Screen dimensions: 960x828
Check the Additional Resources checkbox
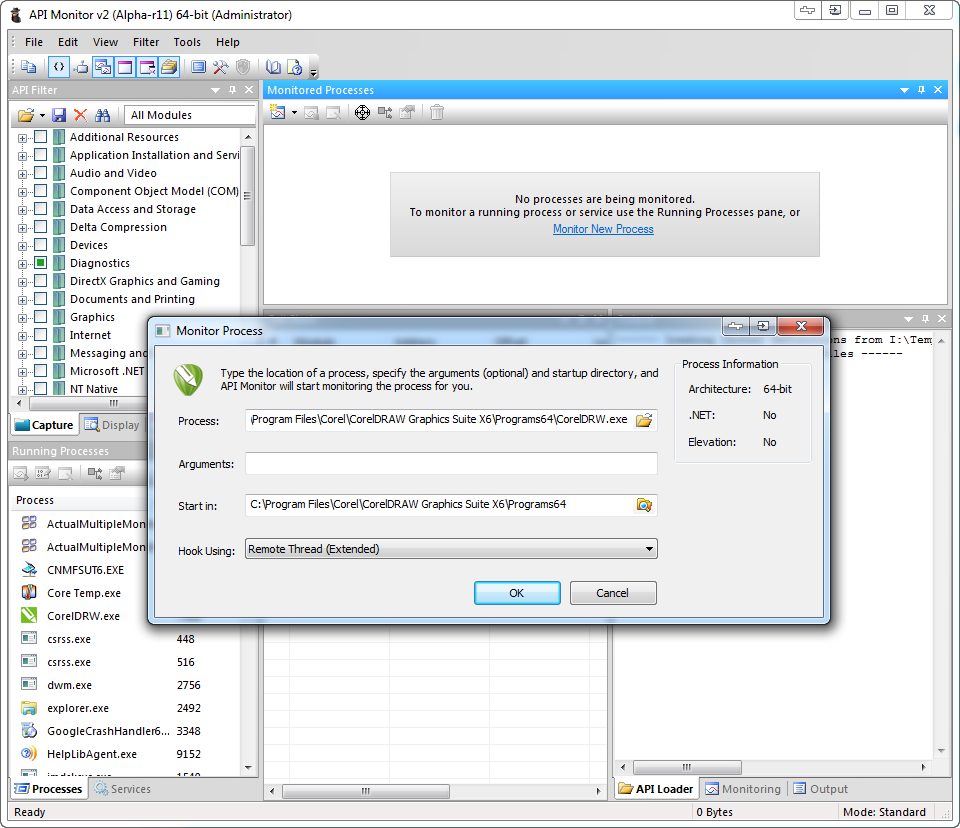point(41,137)
